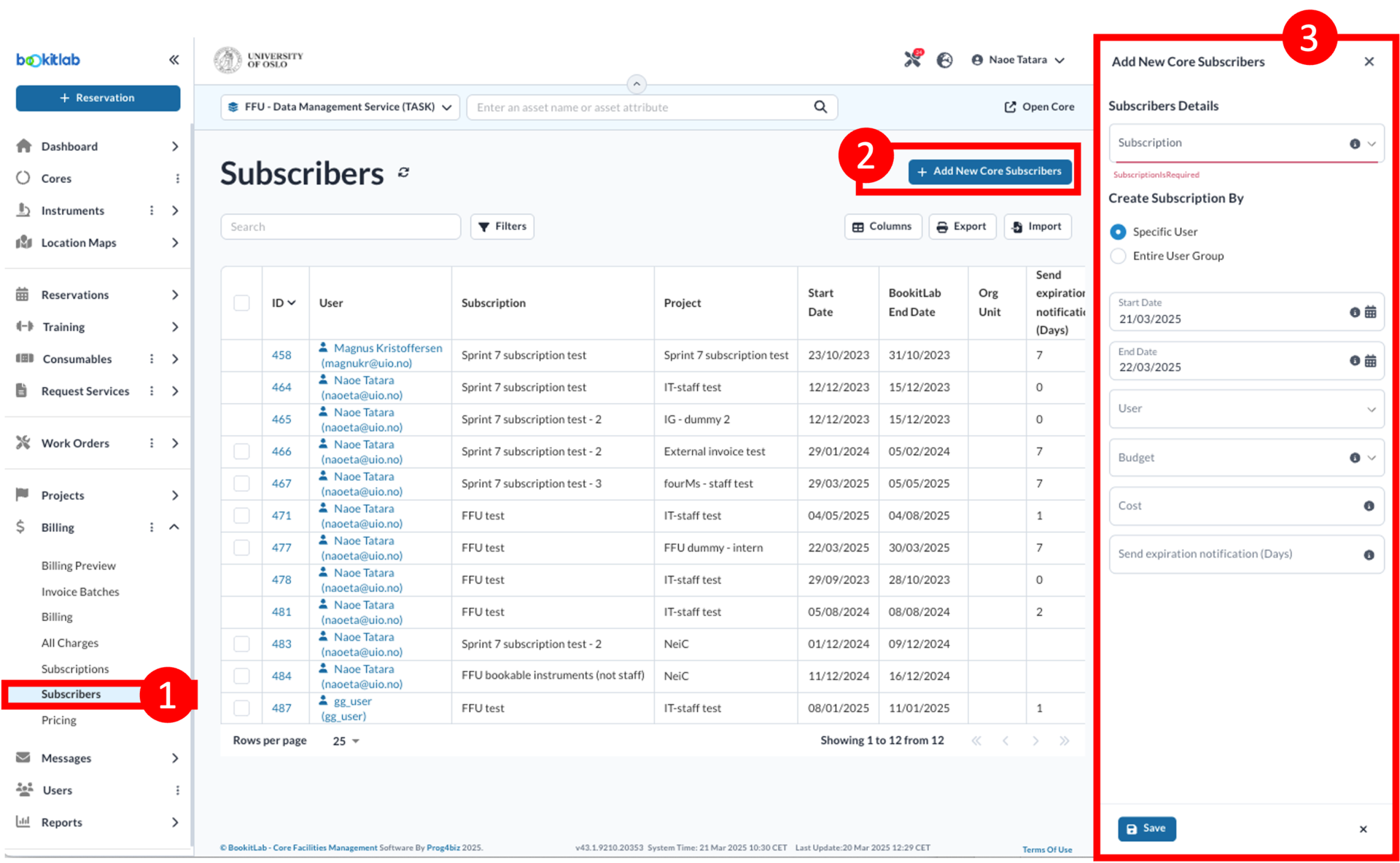Show info for the End Date field

tap(1355, 361)
